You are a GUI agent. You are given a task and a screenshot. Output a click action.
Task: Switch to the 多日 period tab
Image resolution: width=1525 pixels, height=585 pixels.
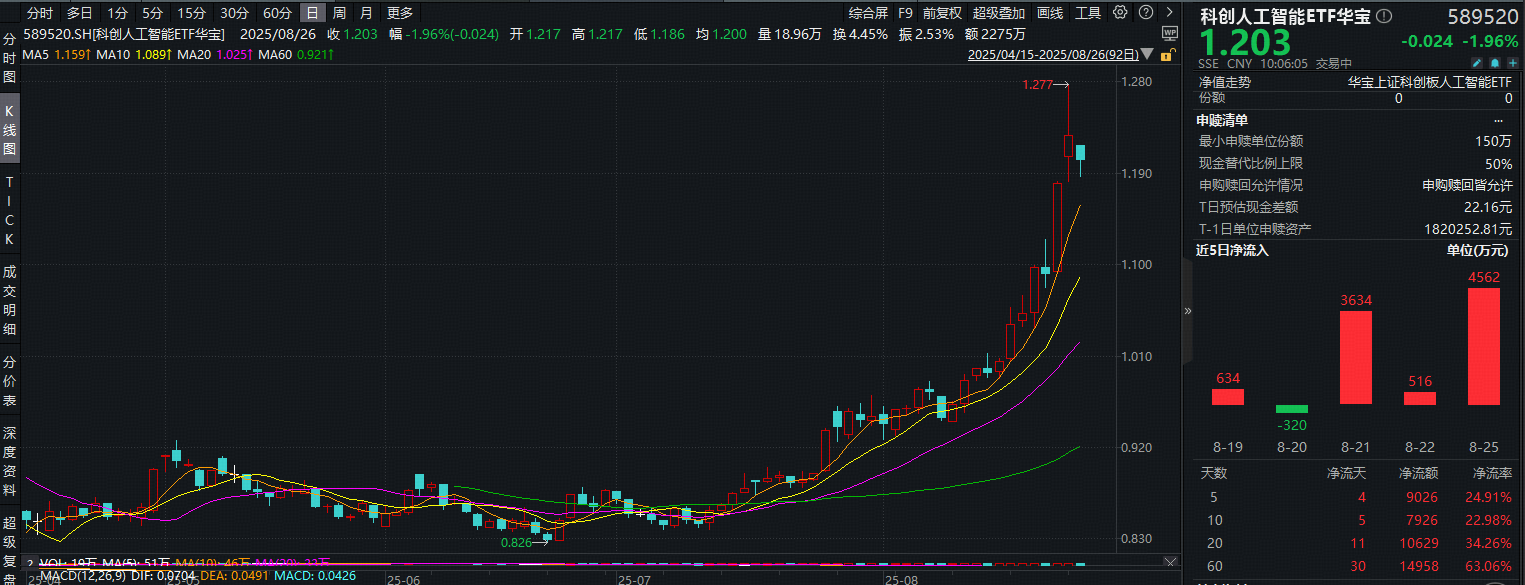click(80, 13)
